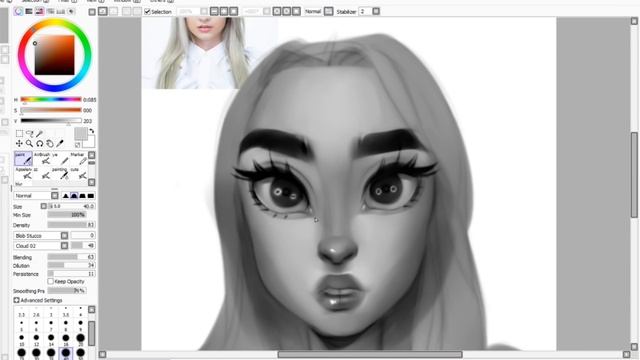The image size is (640, 360).
Task: Adjust the Smoothing Prs slider
Action: [67, 291]
